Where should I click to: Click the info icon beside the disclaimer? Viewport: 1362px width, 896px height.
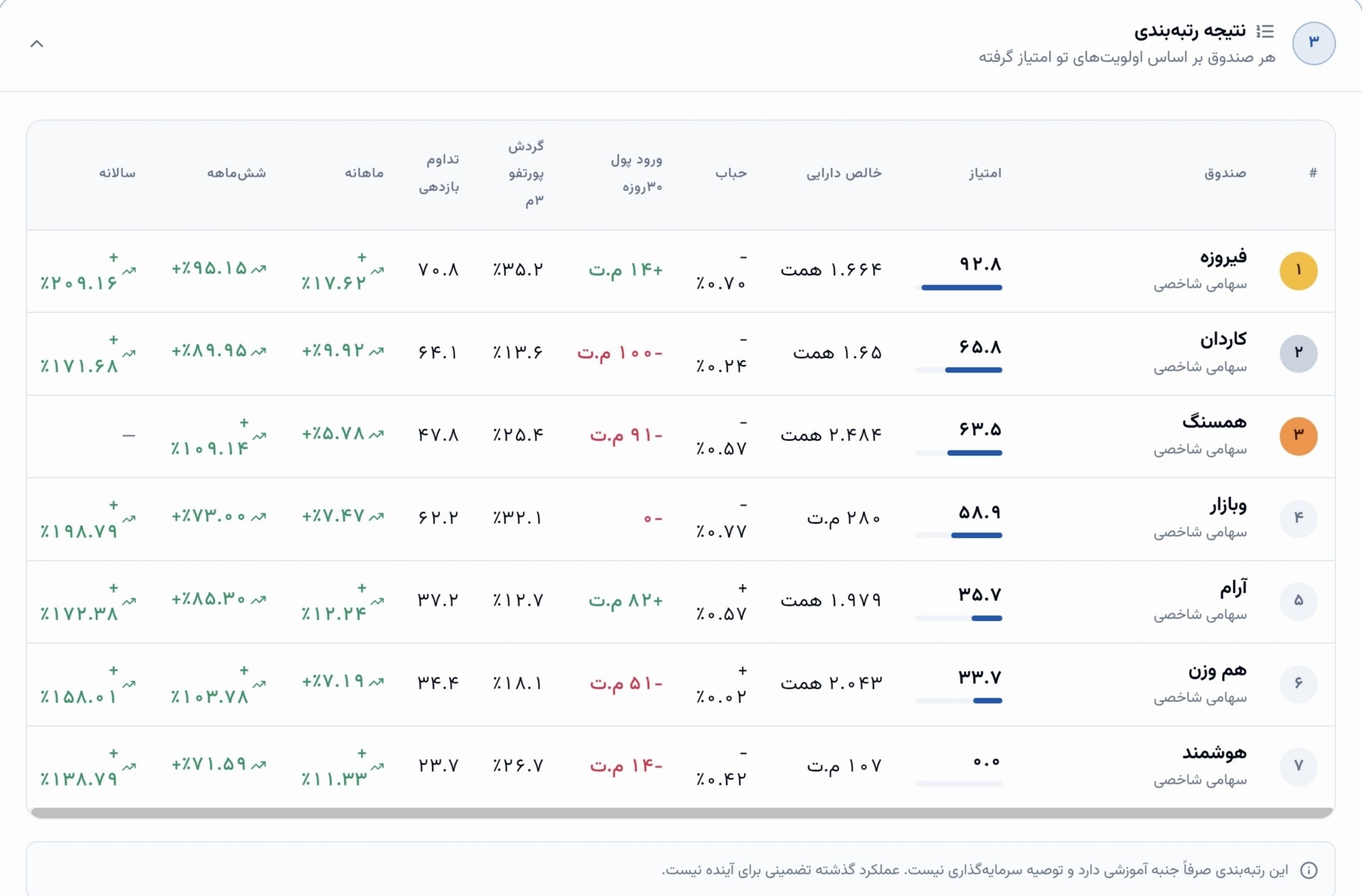point(1308,870)
